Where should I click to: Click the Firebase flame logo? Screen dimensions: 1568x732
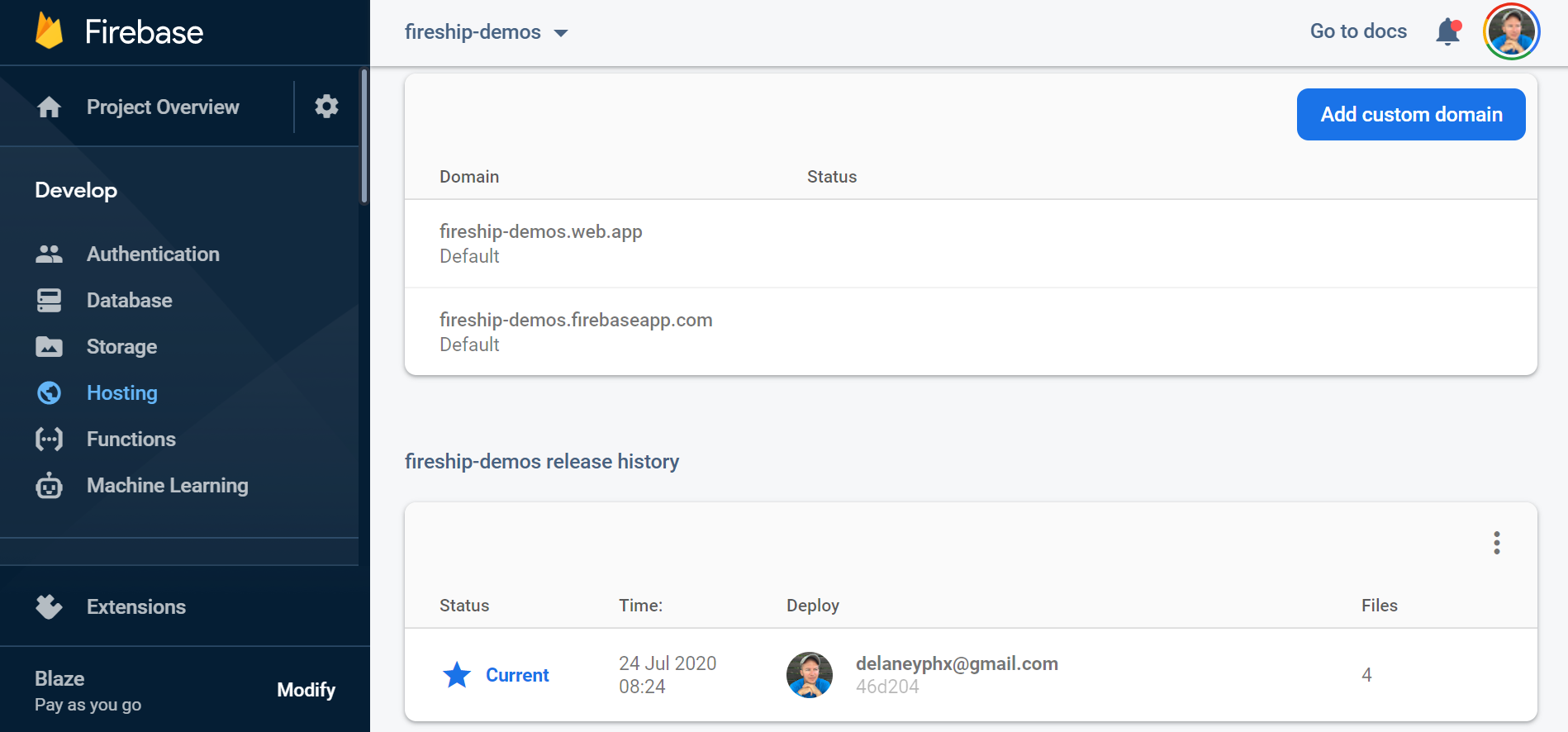click(50, 31)
